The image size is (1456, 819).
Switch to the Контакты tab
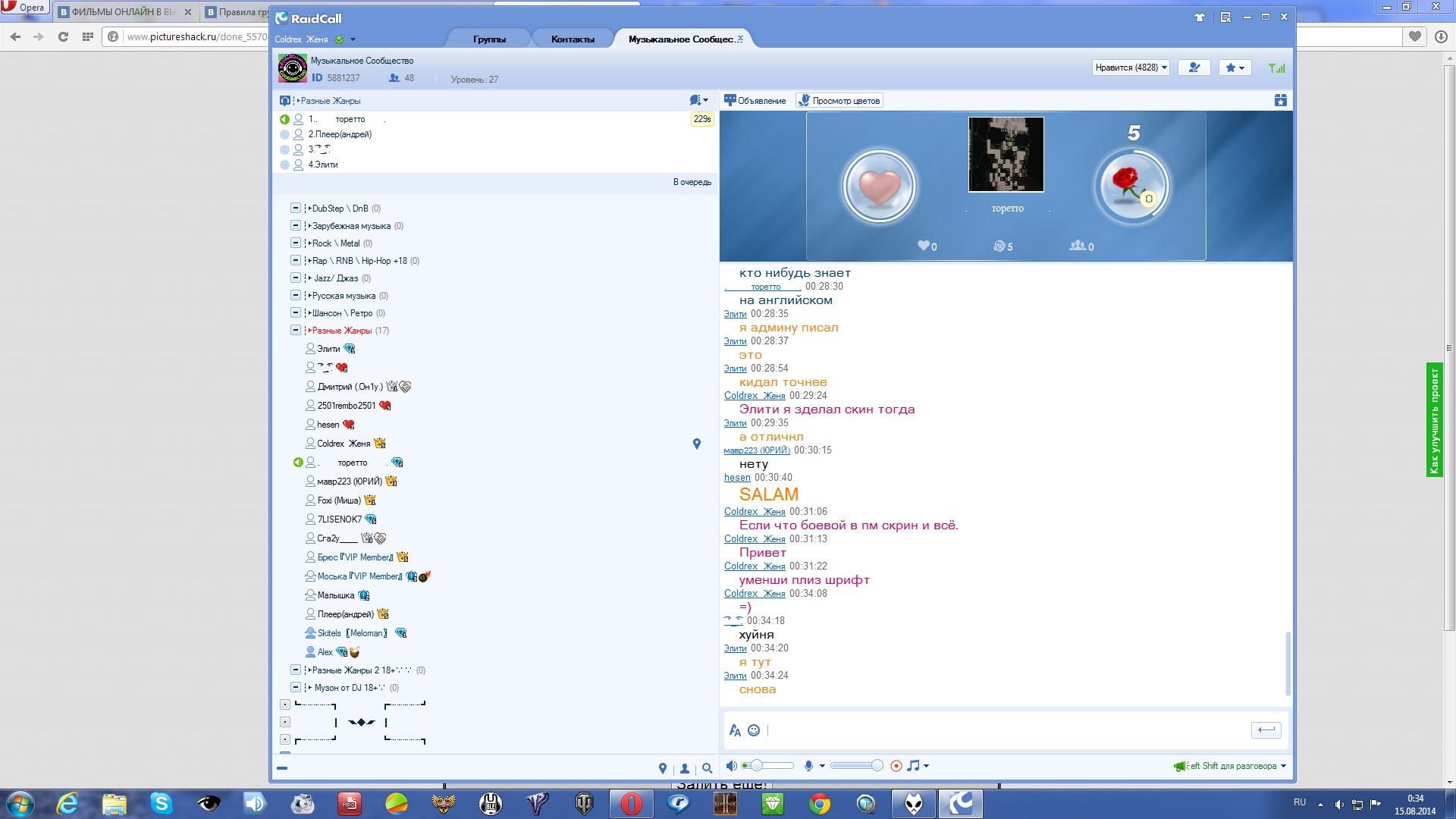point(573,39)
